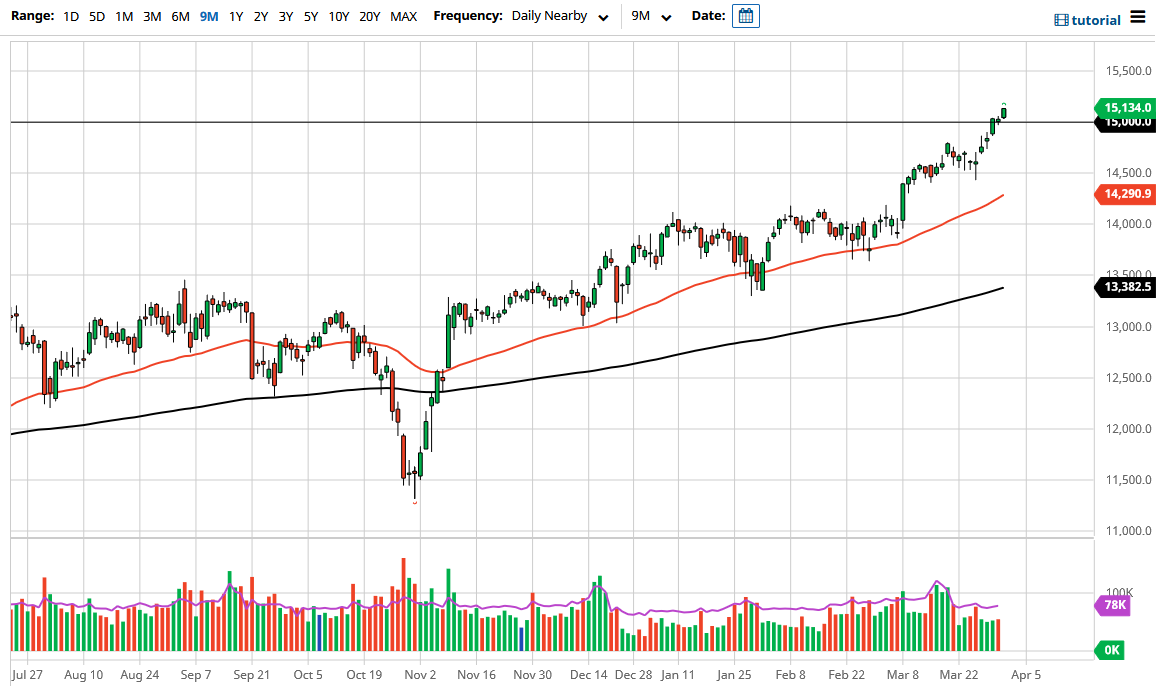
Task: Select the 20Y range
Action: coord(368,16)
